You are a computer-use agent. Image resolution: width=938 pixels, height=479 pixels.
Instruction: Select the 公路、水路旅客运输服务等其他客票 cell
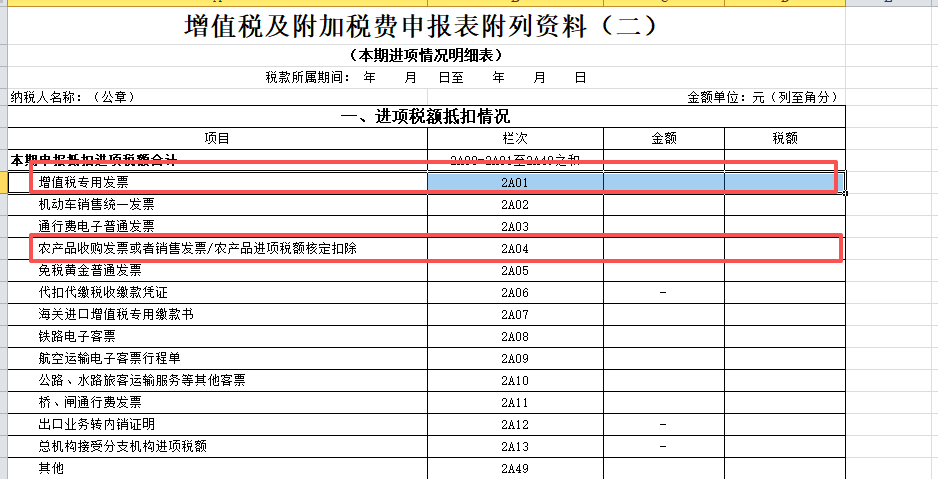tap(217, 381)
